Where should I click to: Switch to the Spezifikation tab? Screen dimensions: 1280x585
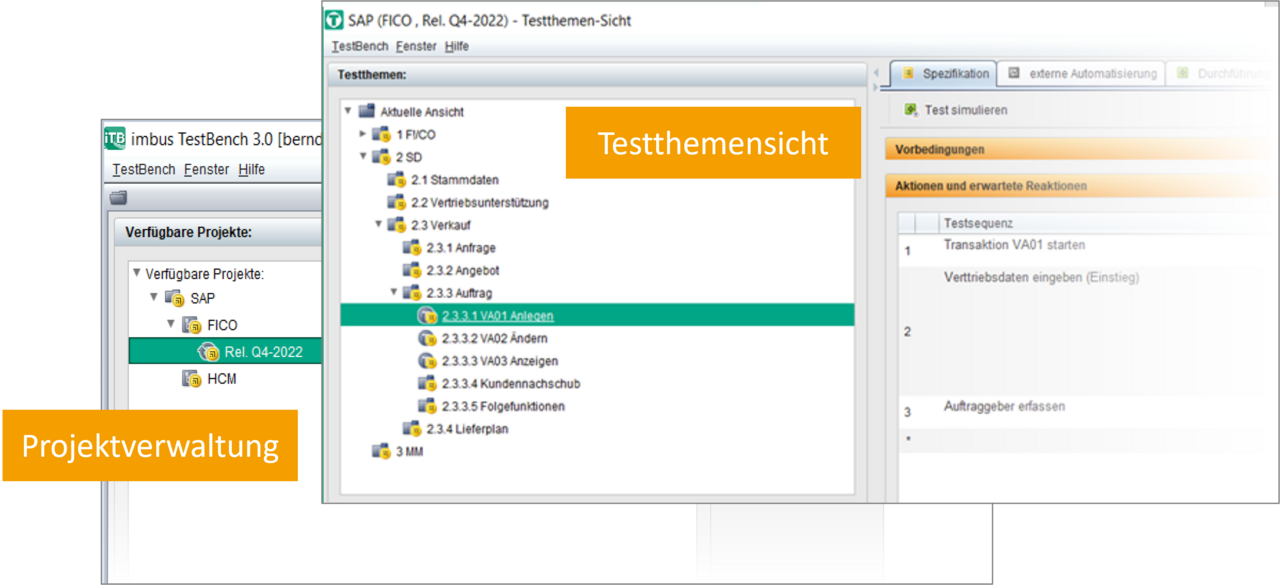[x=944, y=73]
